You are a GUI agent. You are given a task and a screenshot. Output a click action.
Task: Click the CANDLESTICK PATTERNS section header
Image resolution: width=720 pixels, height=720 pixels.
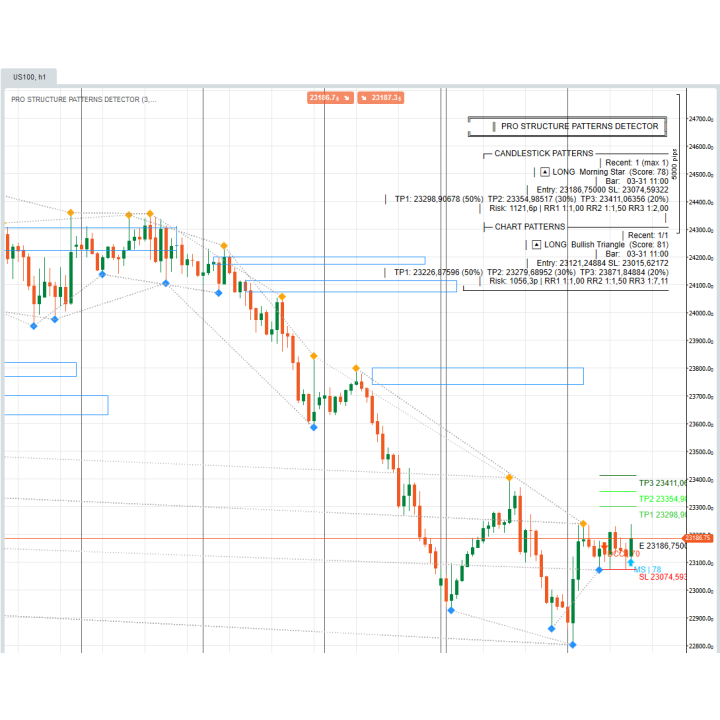tap(544, 153)
